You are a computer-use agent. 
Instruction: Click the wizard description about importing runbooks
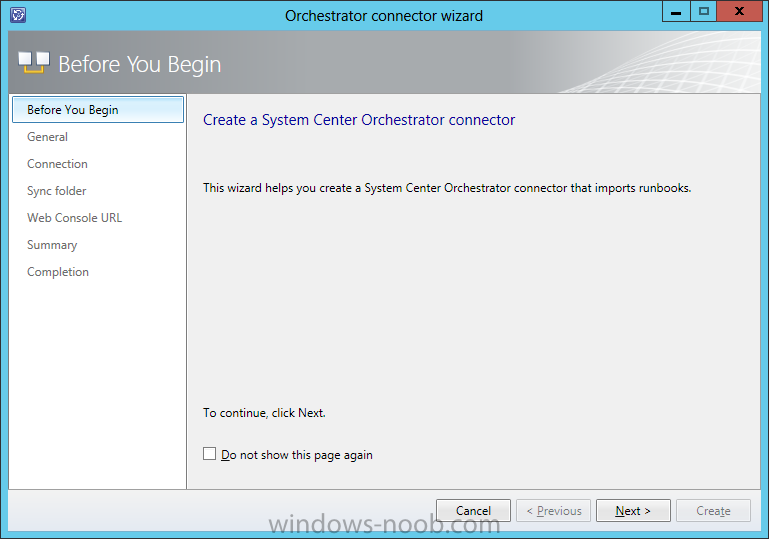447,188
